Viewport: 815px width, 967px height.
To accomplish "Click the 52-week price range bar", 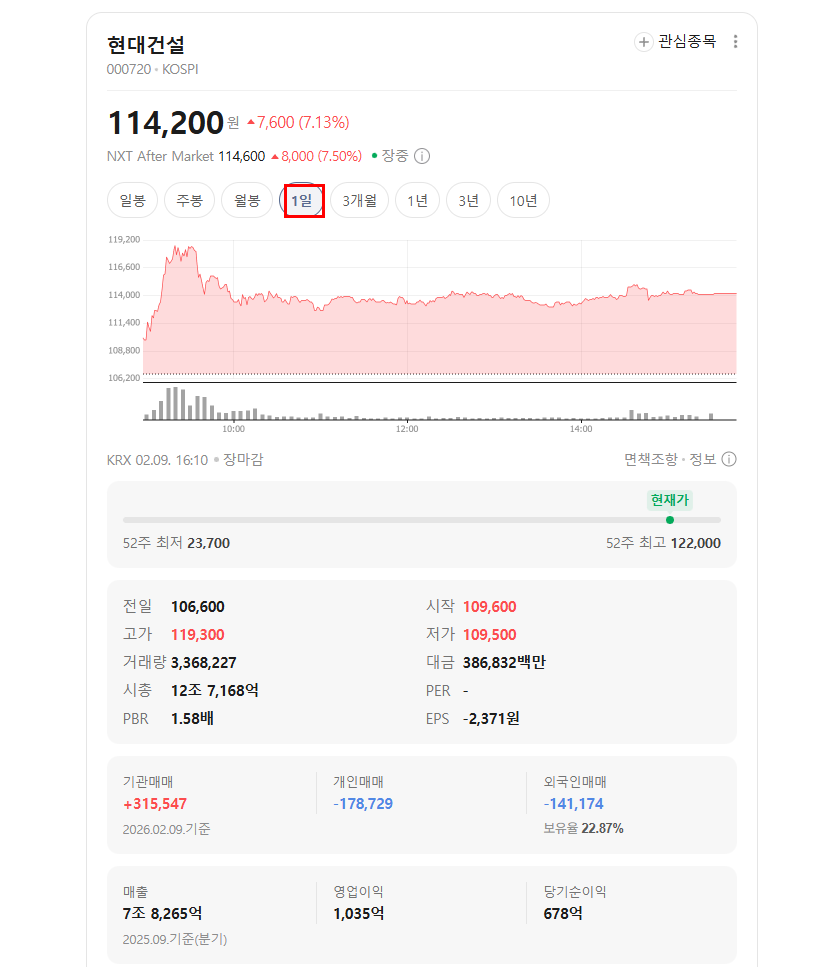I will click(x=422, y=520).
